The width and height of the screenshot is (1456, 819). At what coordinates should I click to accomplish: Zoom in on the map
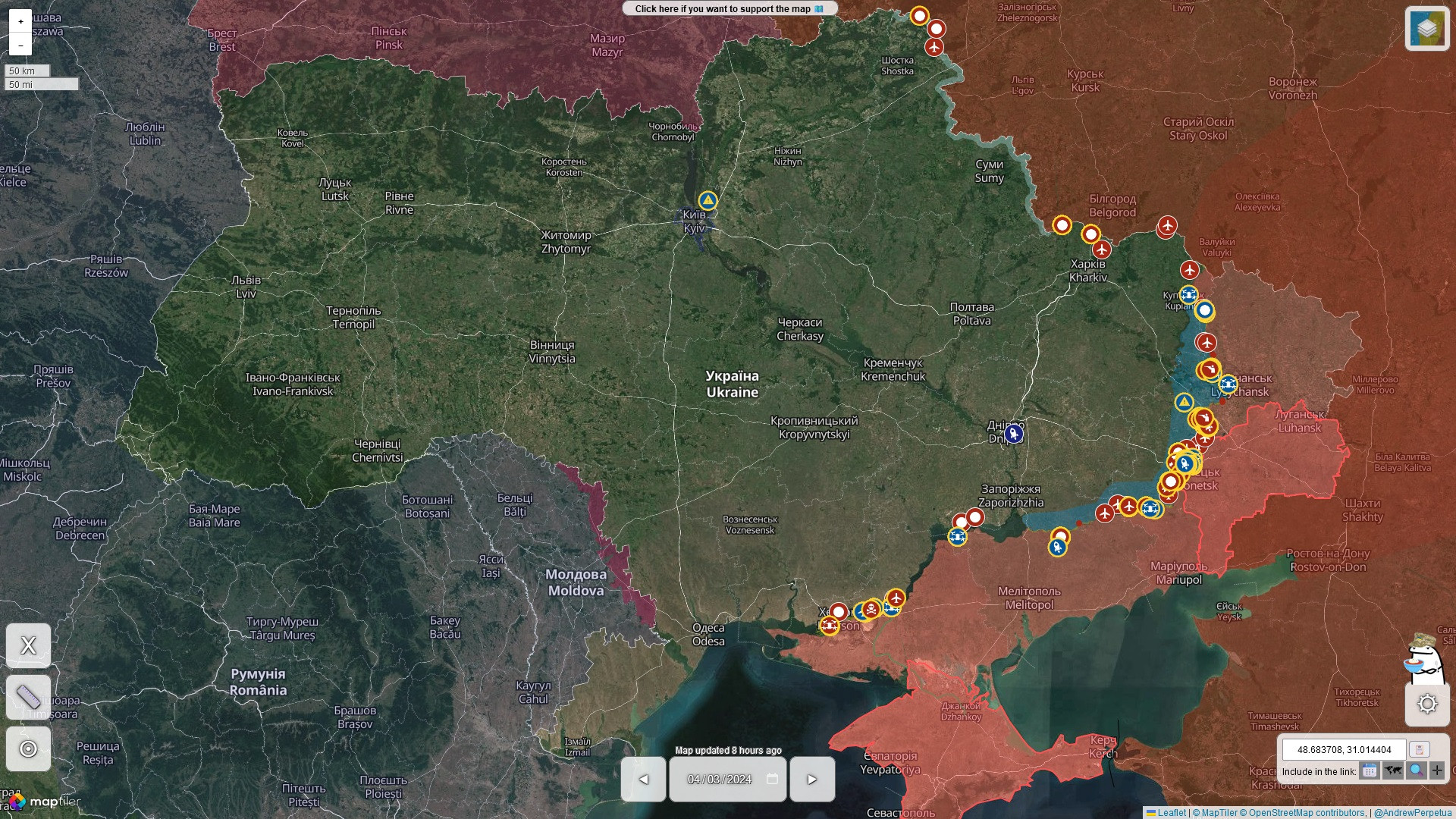[x=20, y=21]
